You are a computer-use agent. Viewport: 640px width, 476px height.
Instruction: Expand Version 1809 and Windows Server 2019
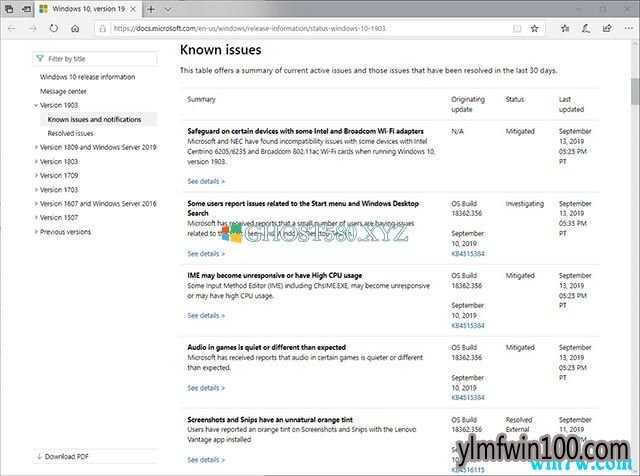[x=36, y=147]
